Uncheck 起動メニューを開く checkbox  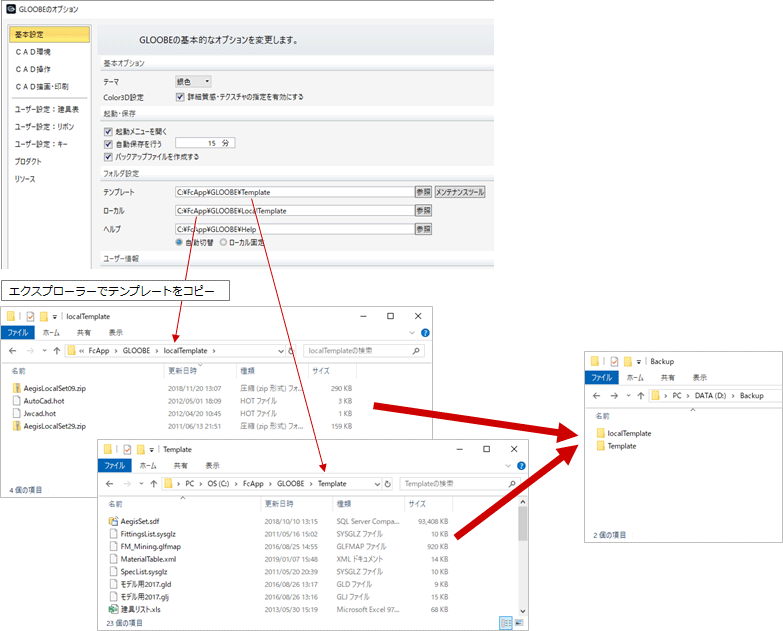coord(108,131)
